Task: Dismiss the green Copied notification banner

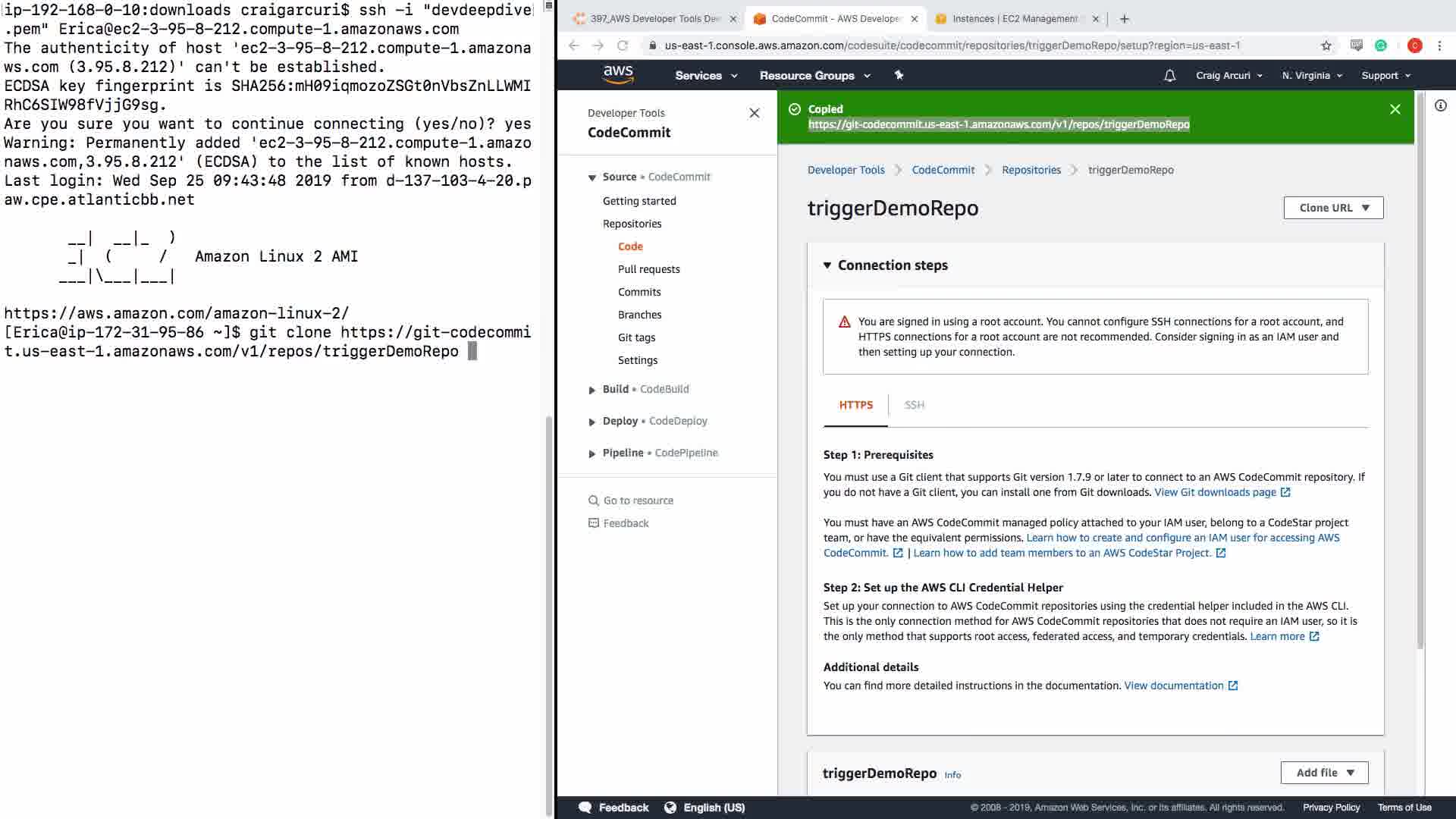Action: click(1395, 109)
